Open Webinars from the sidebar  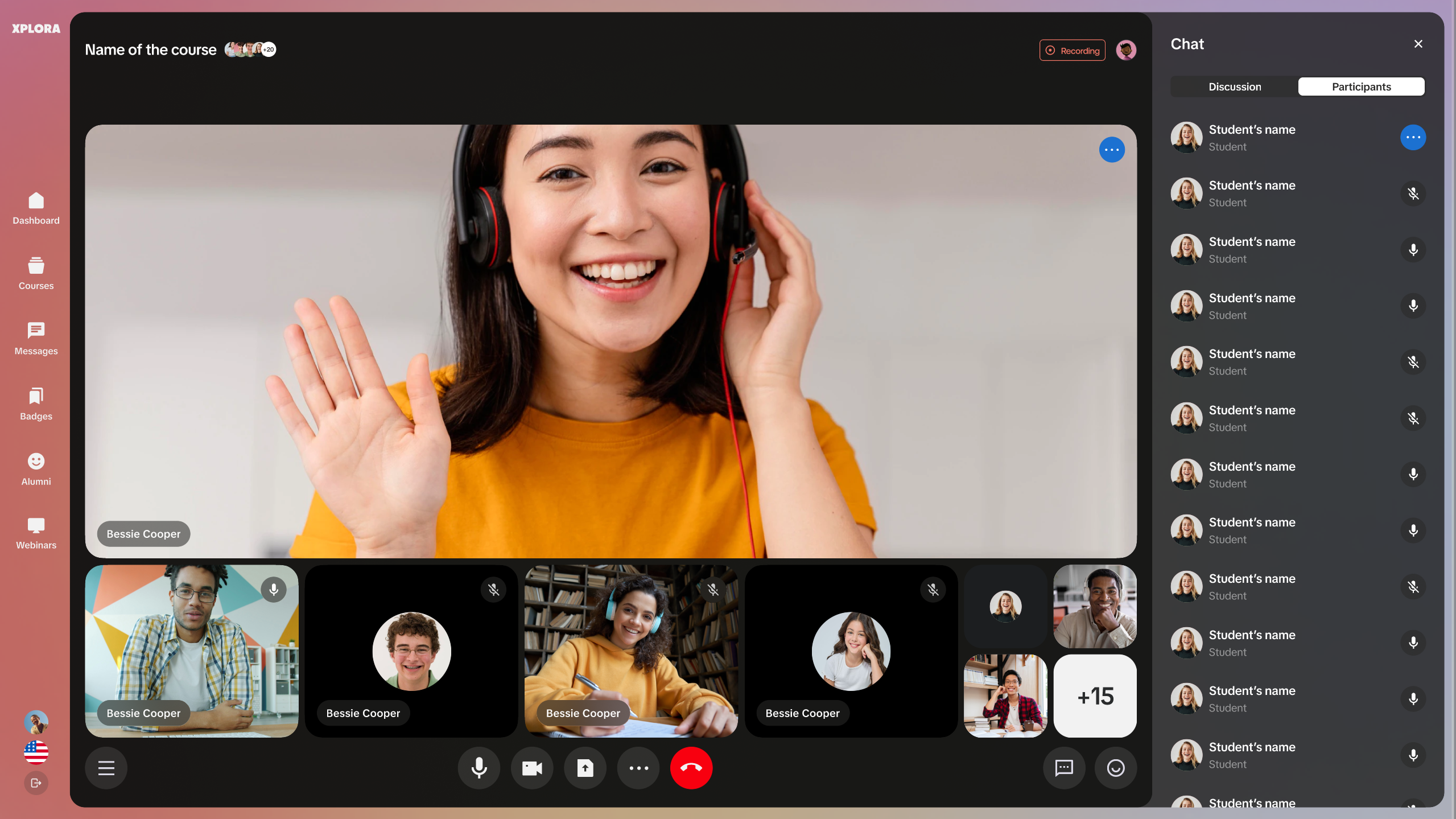36,534
